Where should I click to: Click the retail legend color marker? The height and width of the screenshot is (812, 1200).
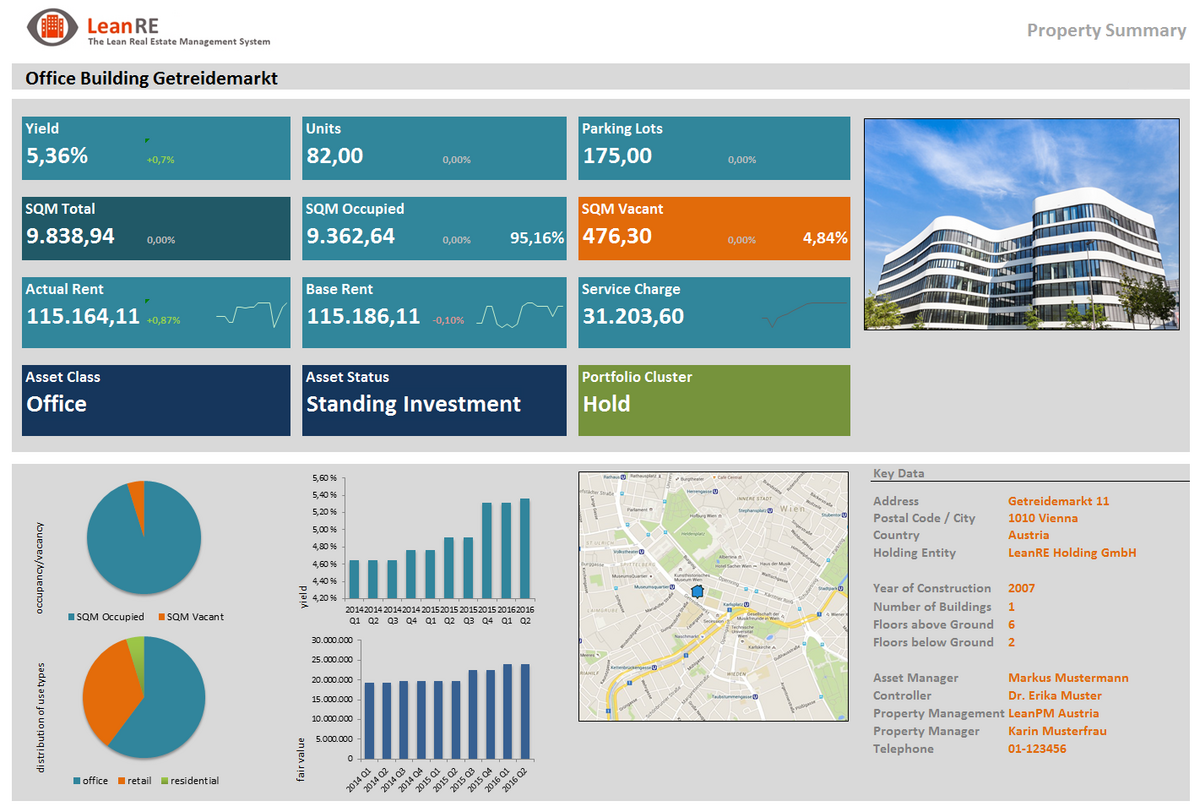pyautogui.click(x=122, y=781)
